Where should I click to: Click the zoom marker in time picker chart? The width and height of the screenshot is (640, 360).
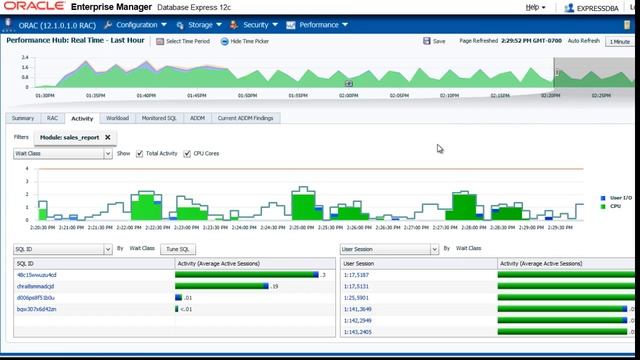349,83
